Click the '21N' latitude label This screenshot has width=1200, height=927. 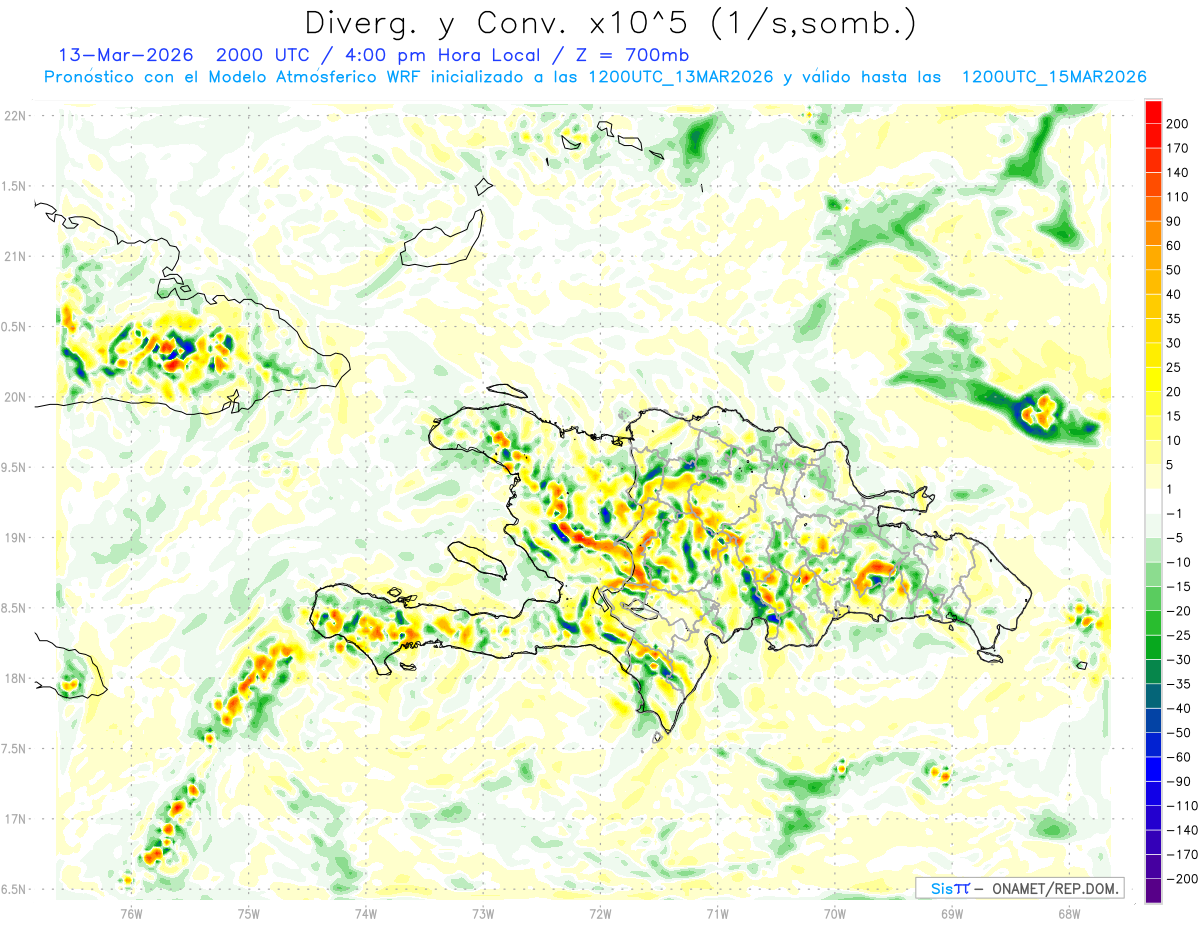[14, 256]
